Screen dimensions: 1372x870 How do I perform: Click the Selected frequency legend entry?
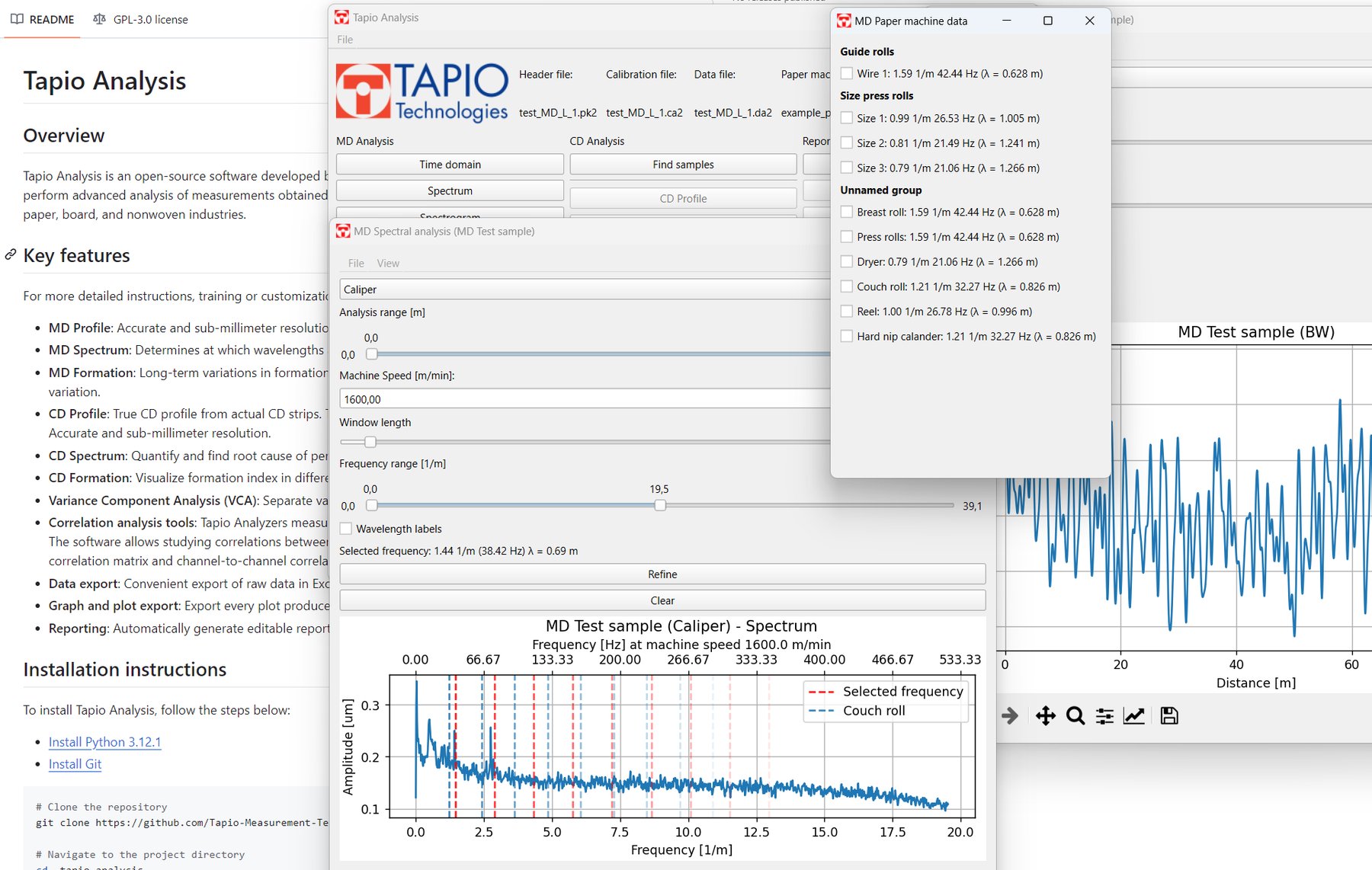click(886, 691)
